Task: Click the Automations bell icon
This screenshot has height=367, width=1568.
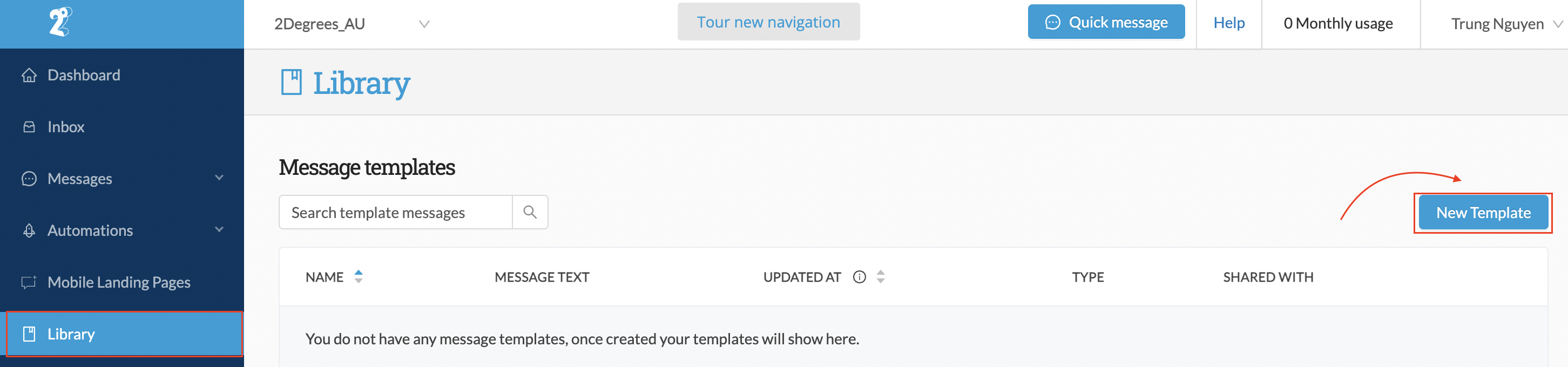Action: pos(29,229)
